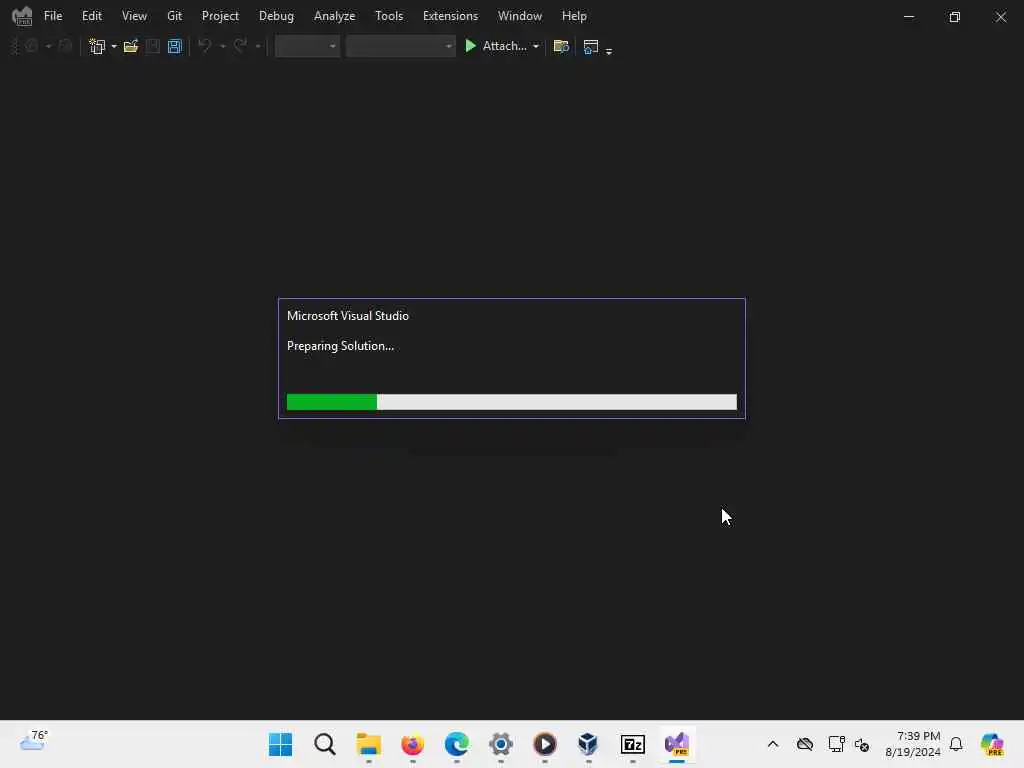Open the Project menu
1024x768 pixels.
point(220,16)
